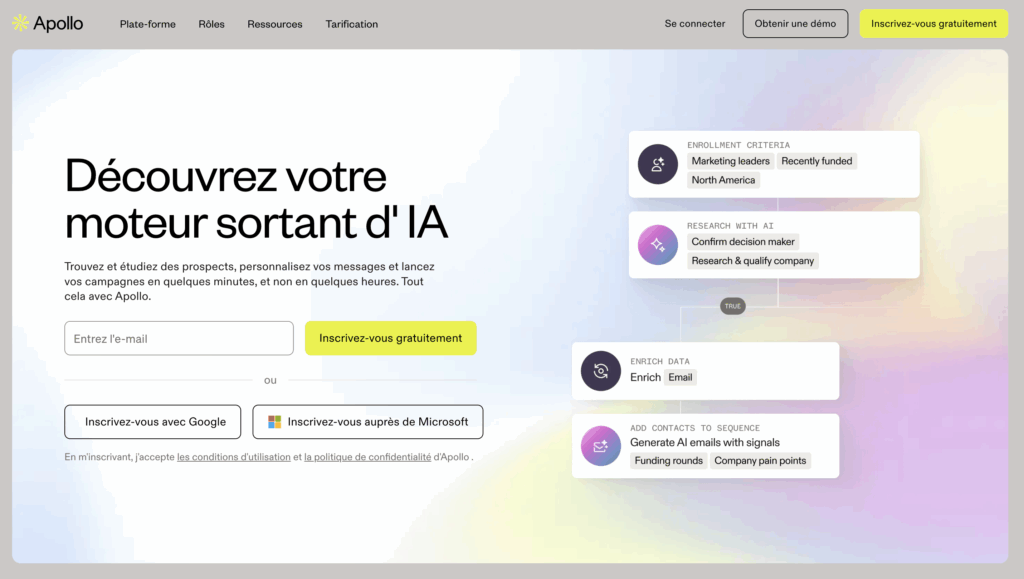Go to the Tarification page
The height and width of the screenshot is (579, 1024).
[352, 24]
